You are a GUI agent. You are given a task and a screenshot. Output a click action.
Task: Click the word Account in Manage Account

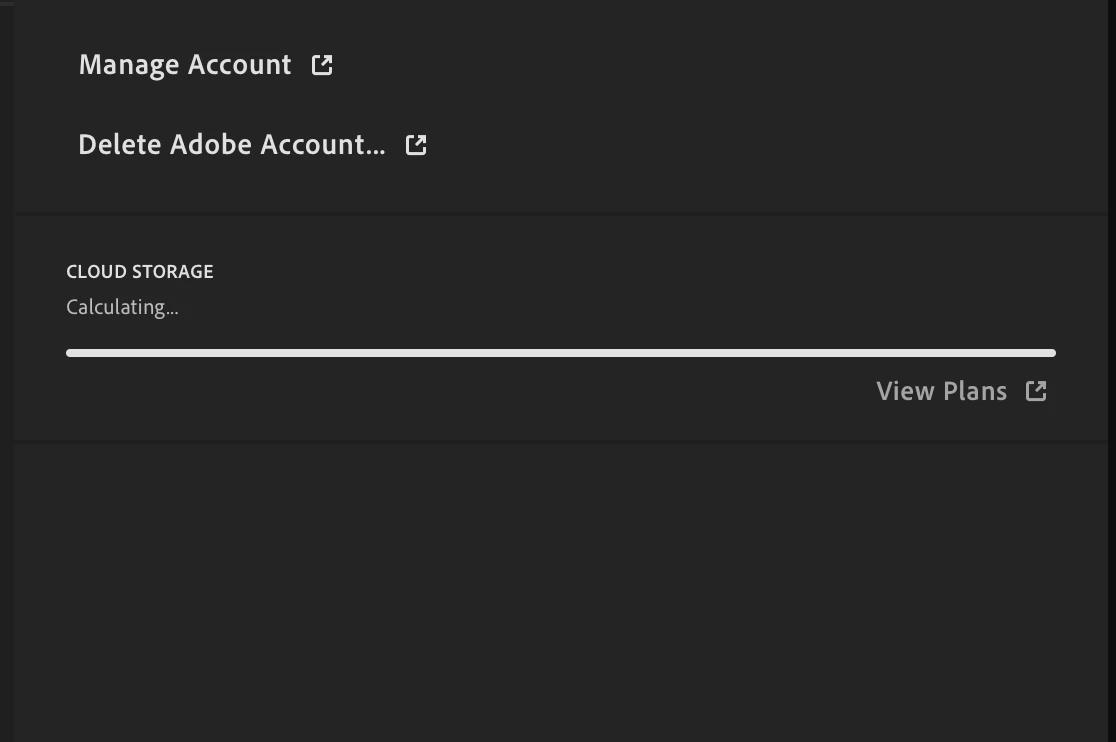click(236, 65)
